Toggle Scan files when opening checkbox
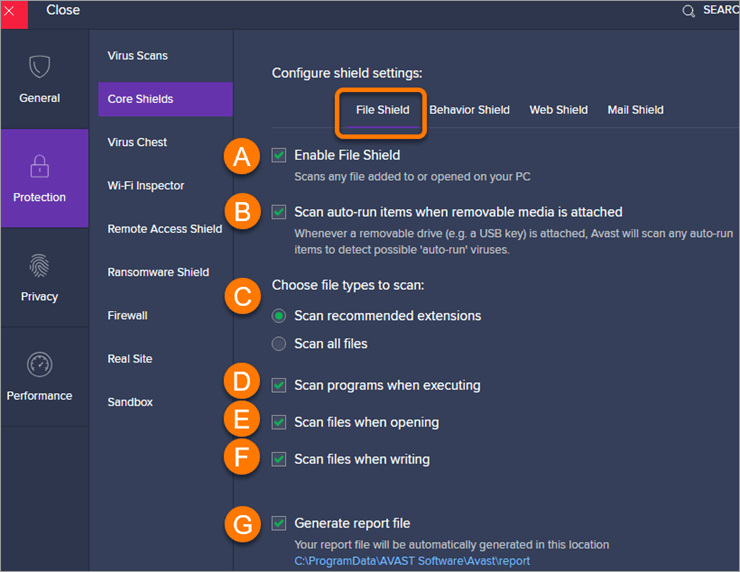The image size is (740, 572). point(279,422)
